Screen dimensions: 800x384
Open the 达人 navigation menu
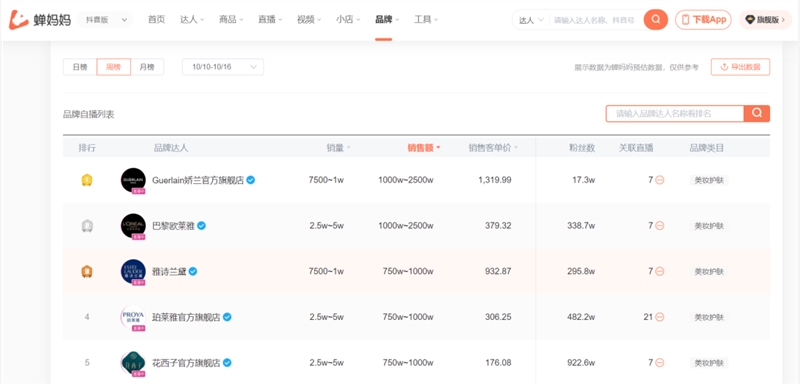192,20
